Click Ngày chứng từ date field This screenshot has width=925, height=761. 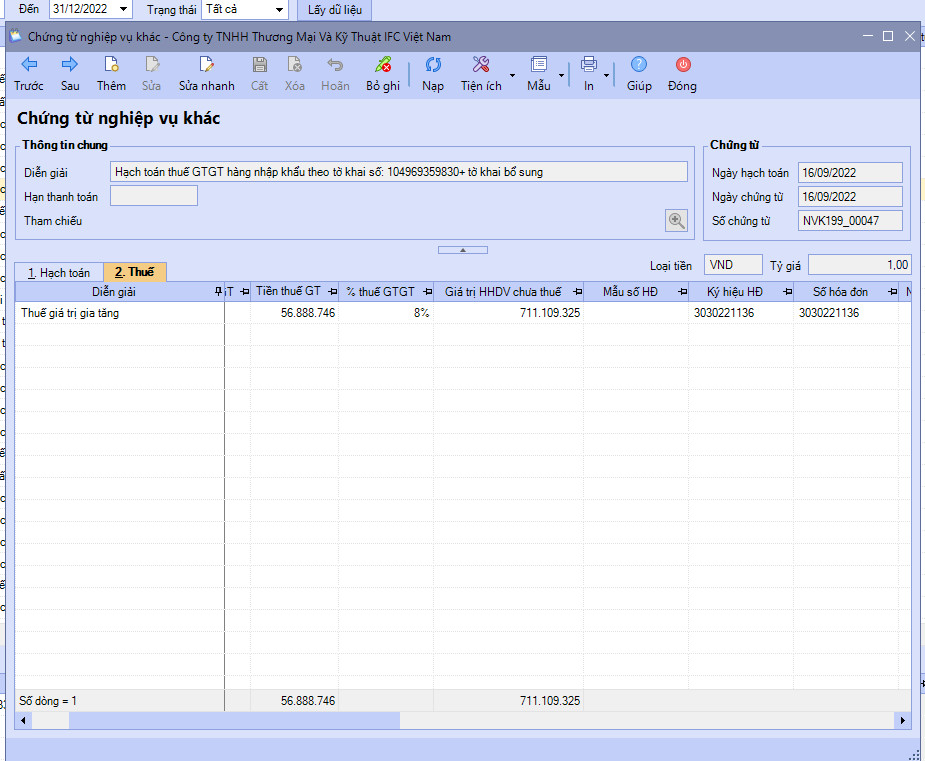(x=850, y=196)
